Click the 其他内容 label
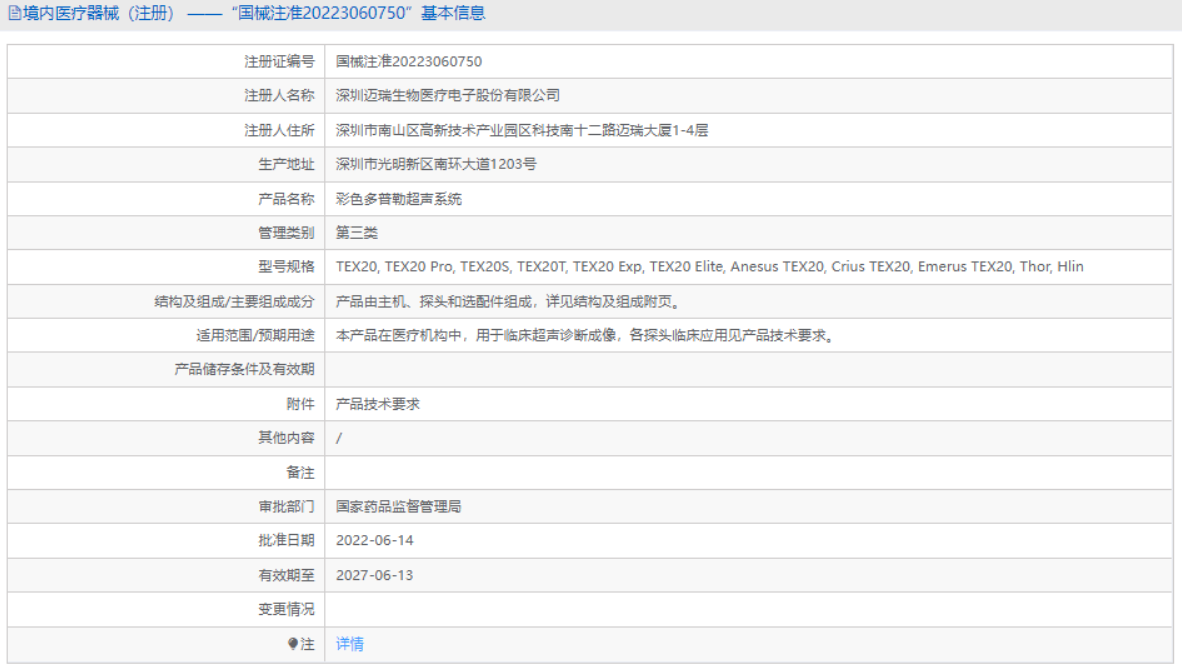The height and width of the screenshot is (670, 1182). (286, 438)
